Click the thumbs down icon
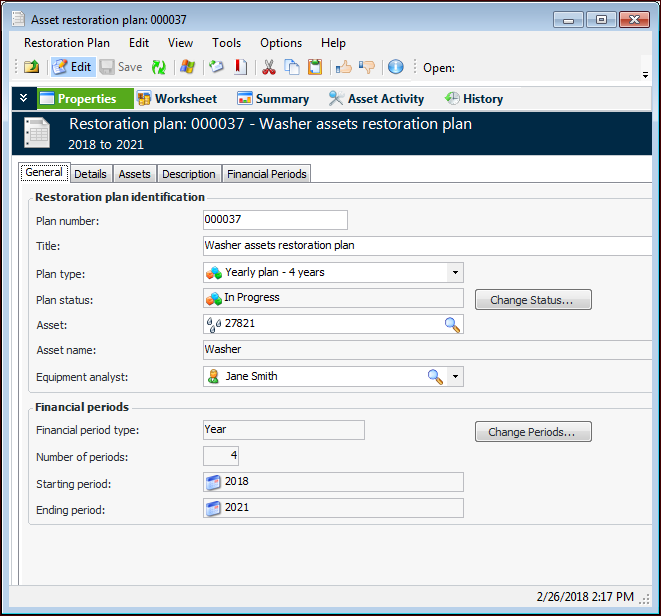661x616 pixels. click(x=367, y=67)
